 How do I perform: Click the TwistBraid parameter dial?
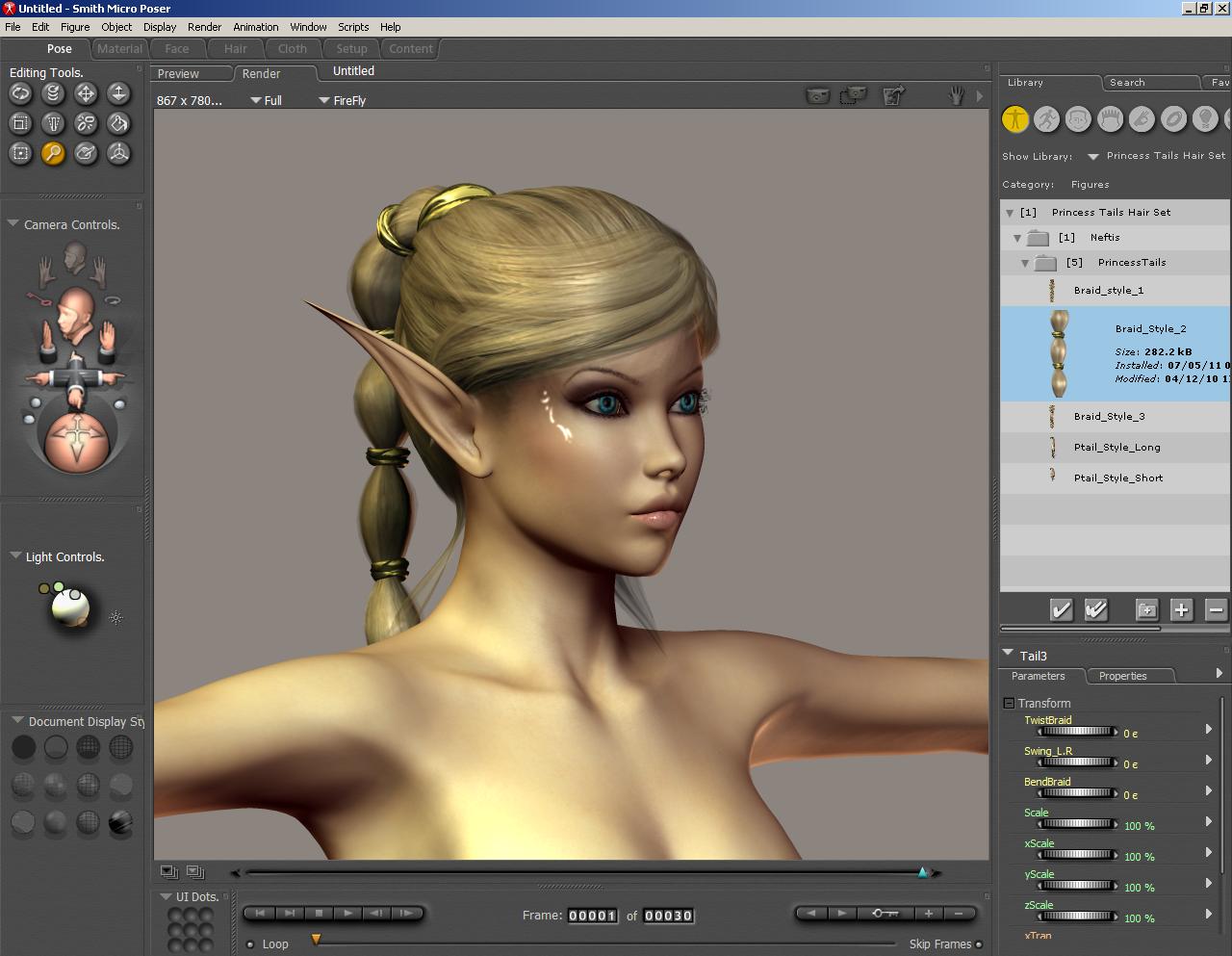[x=1077, y=732]
